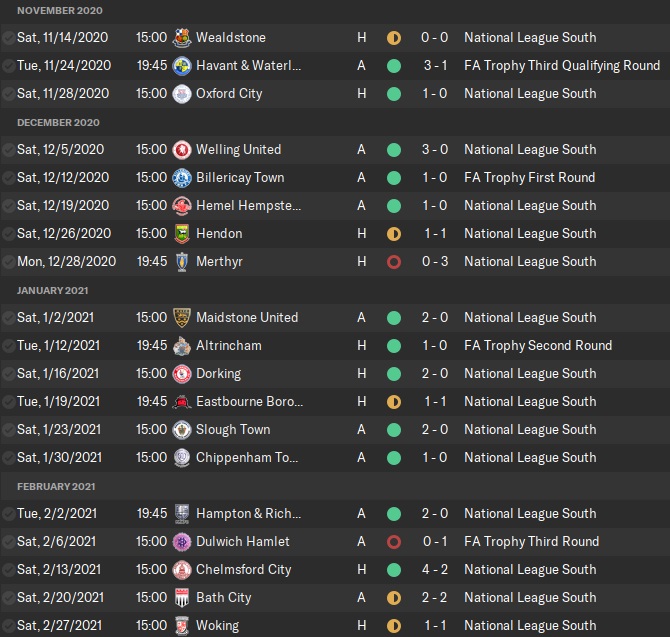Collapse the November 2020 month header

click(x=59, y=10)
